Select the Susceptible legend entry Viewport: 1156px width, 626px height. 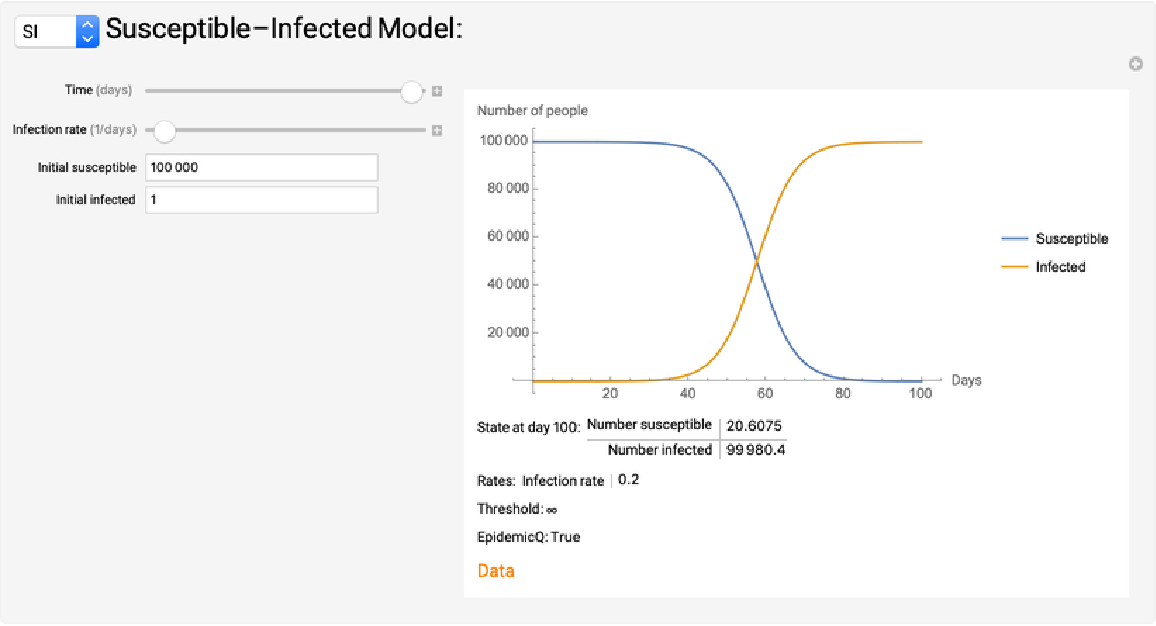[1071, 239]
